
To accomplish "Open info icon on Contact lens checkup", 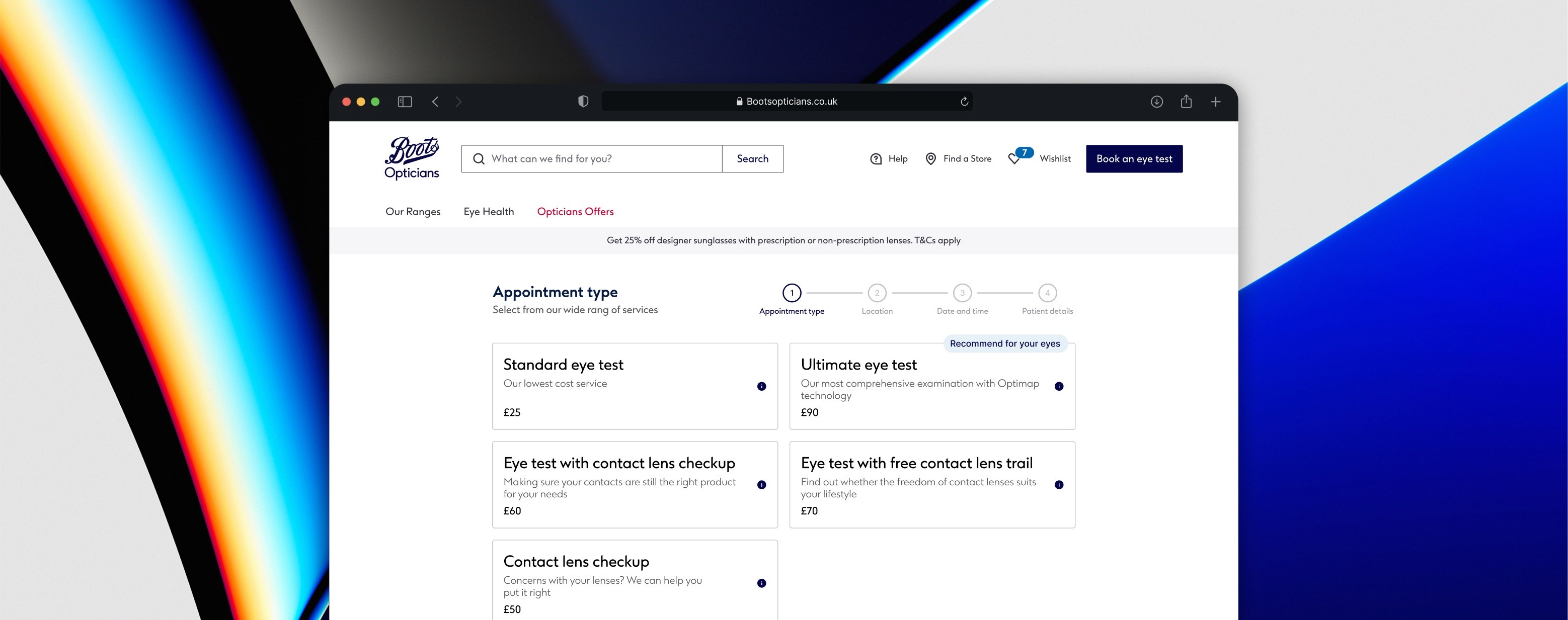I will [761, 583].
